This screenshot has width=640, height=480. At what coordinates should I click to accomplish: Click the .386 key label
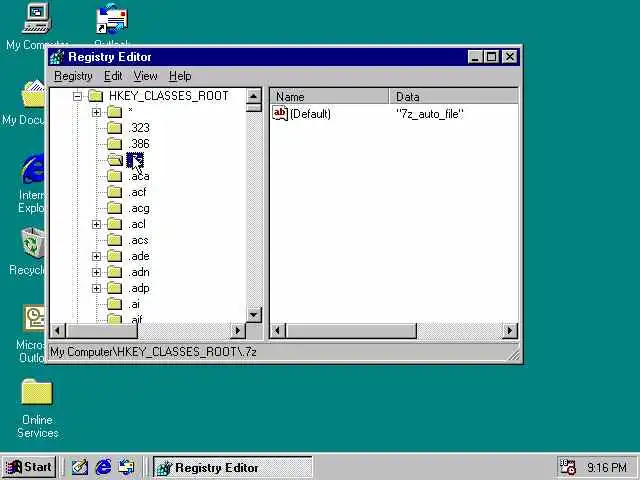[x=139, y=144]
